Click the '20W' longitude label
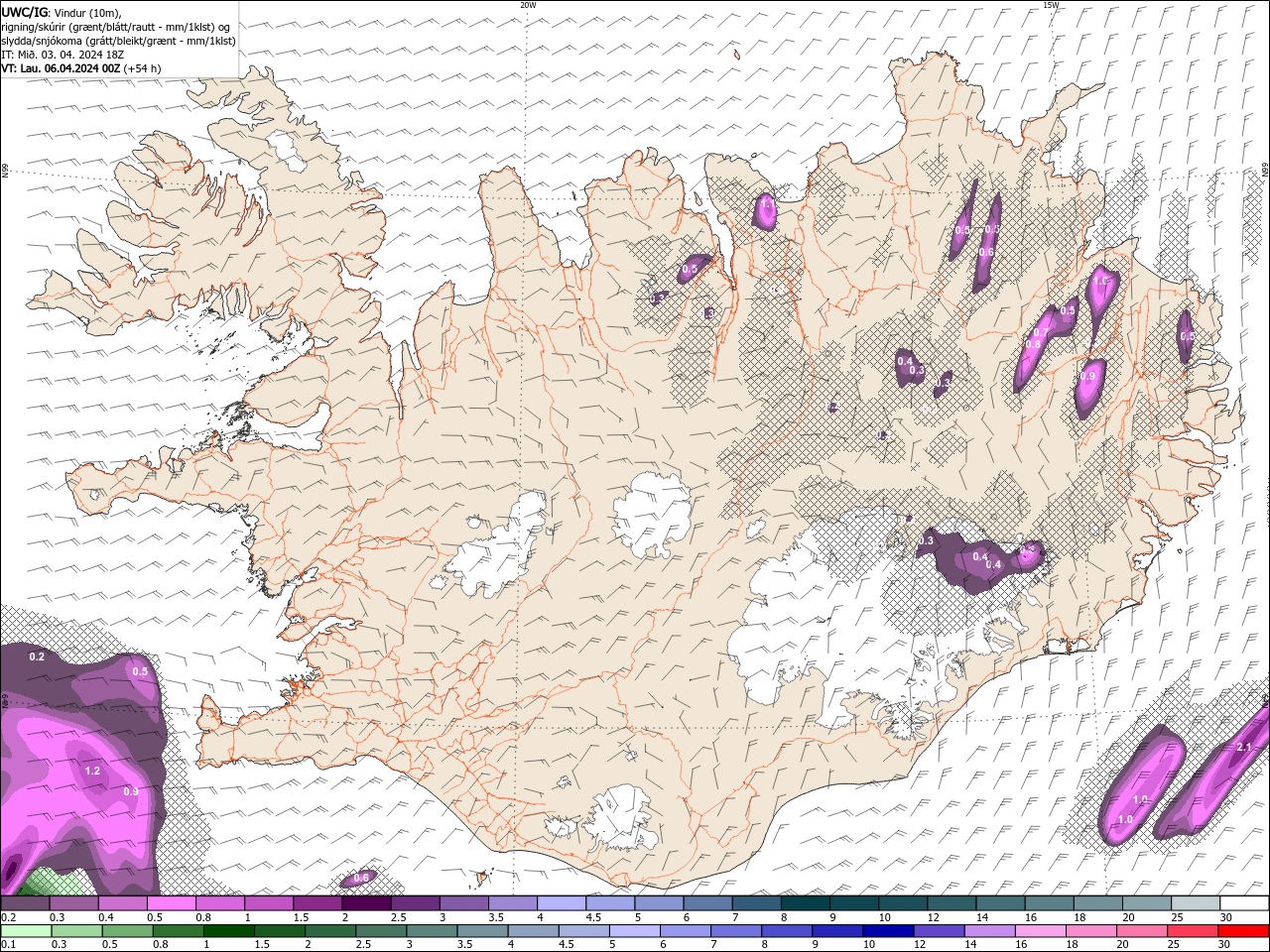Screen dimensions: 1270x952 click(528, 5)
